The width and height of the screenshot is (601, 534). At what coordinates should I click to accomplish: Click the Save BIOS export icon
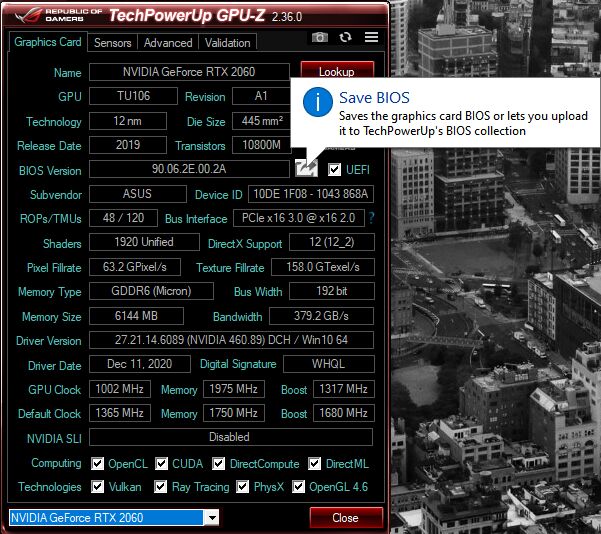coord(306,168)
